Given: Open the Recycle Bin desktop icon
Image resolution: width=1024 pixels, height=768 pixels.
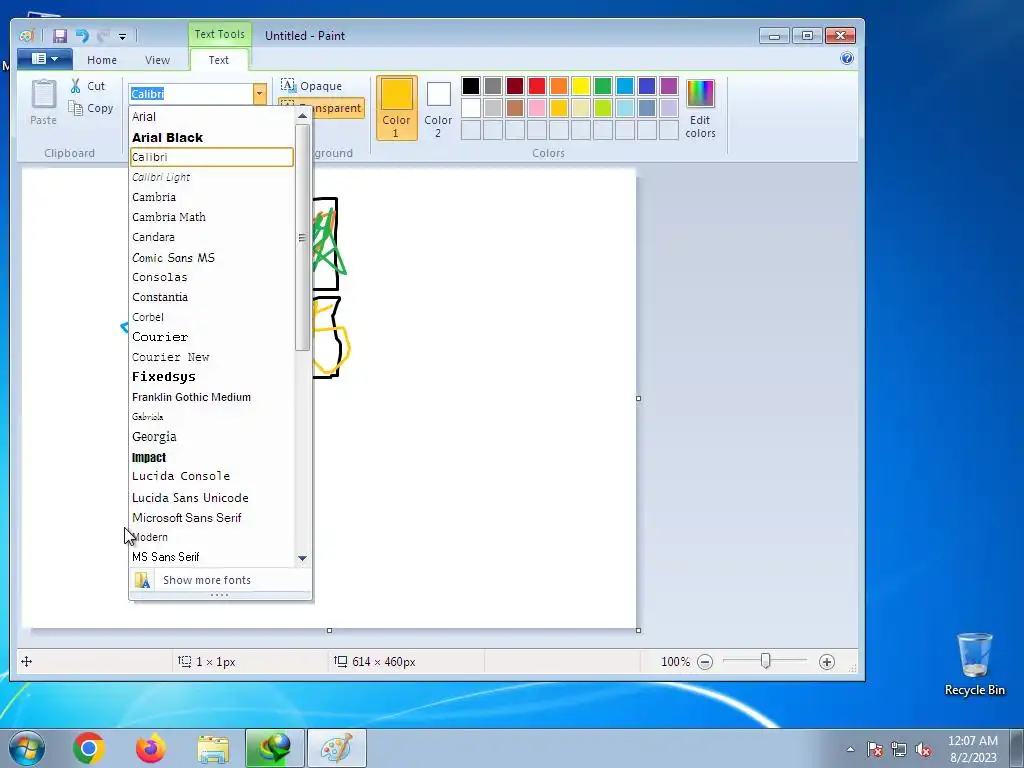Looking at the screenshot, I should [x=974, y=664].
